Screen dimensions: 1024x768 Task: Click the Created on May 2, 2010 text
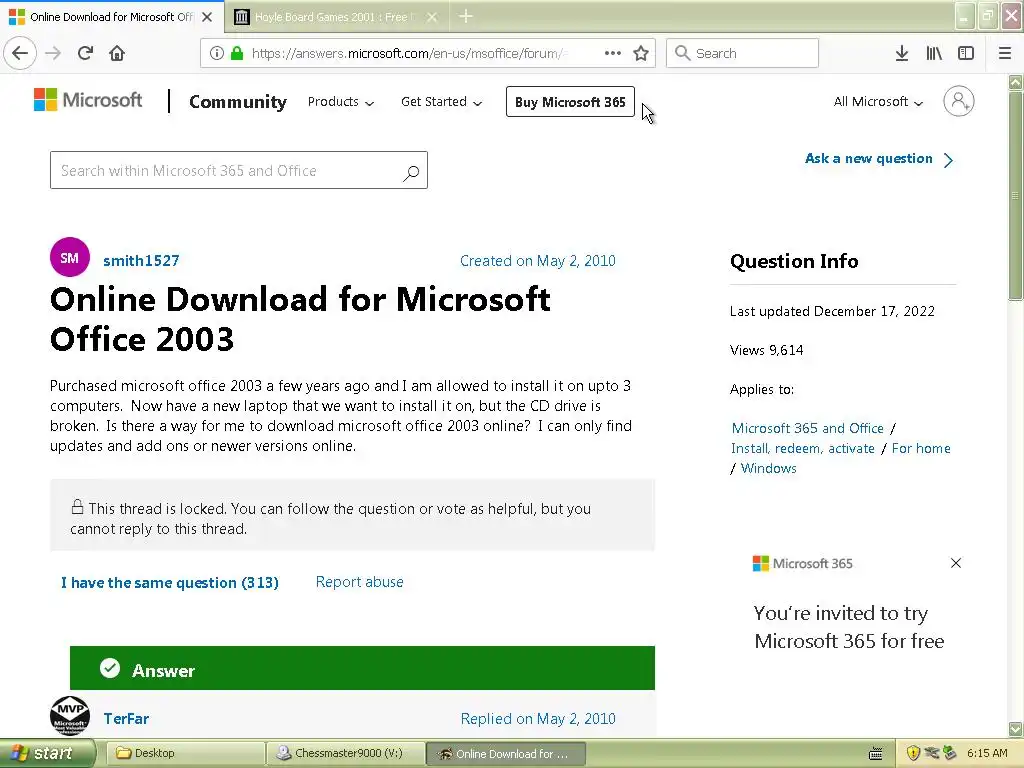click(537, 261)
